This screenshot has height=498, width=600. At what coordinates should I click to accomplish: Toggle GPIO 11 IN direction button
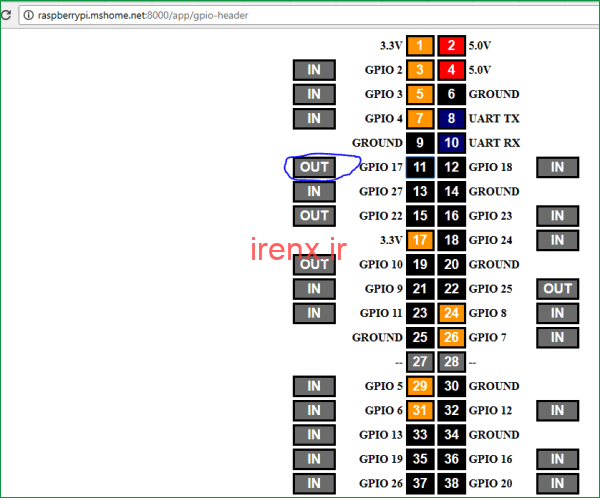tap(314, 313)
